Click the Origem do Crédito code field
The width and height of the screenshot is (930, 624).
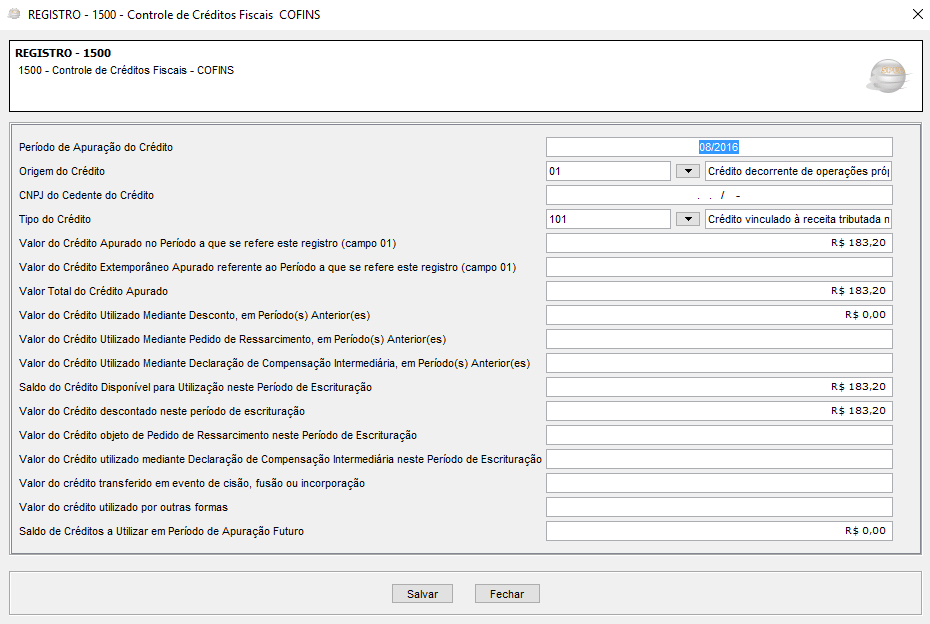(608, 171)
